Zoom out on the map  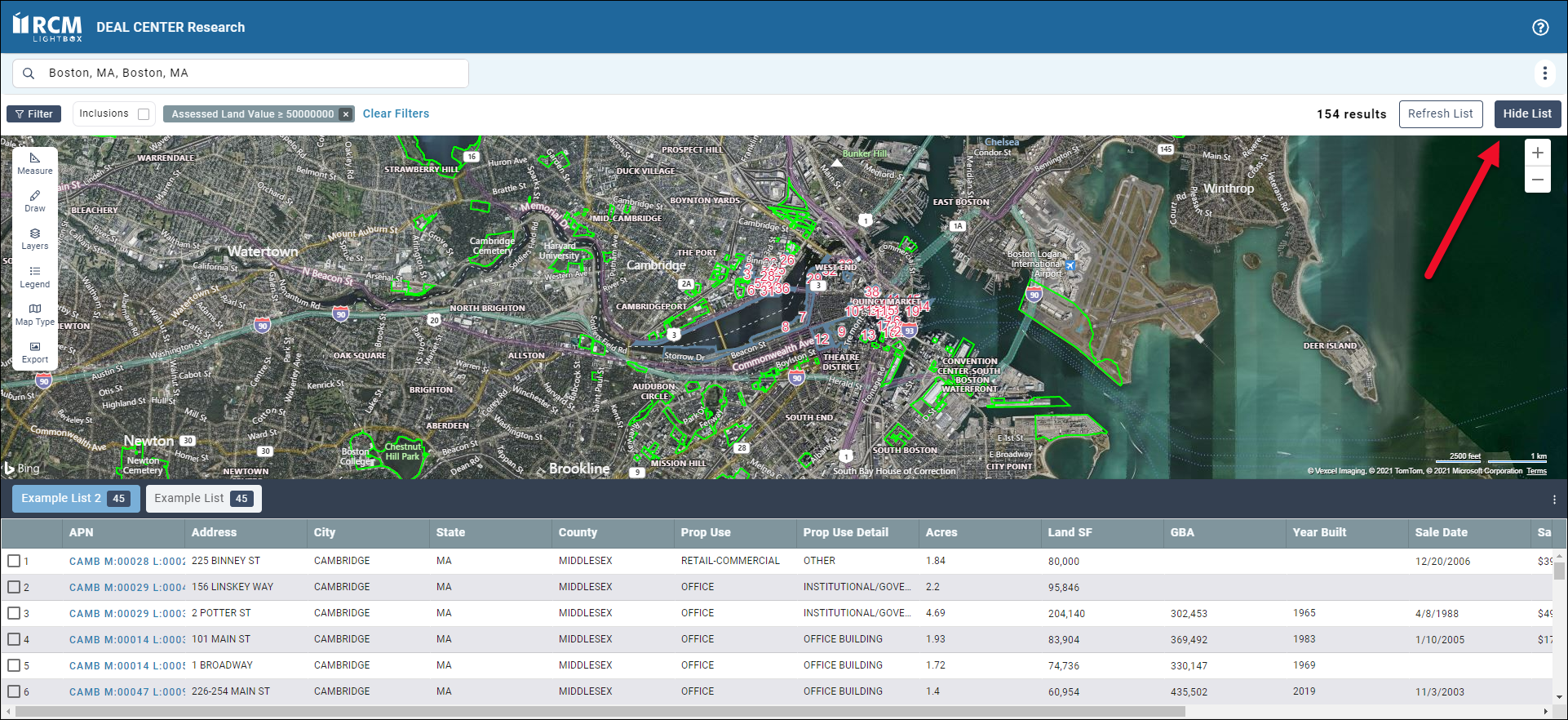pyautogui.click(x=1537, y=180)
